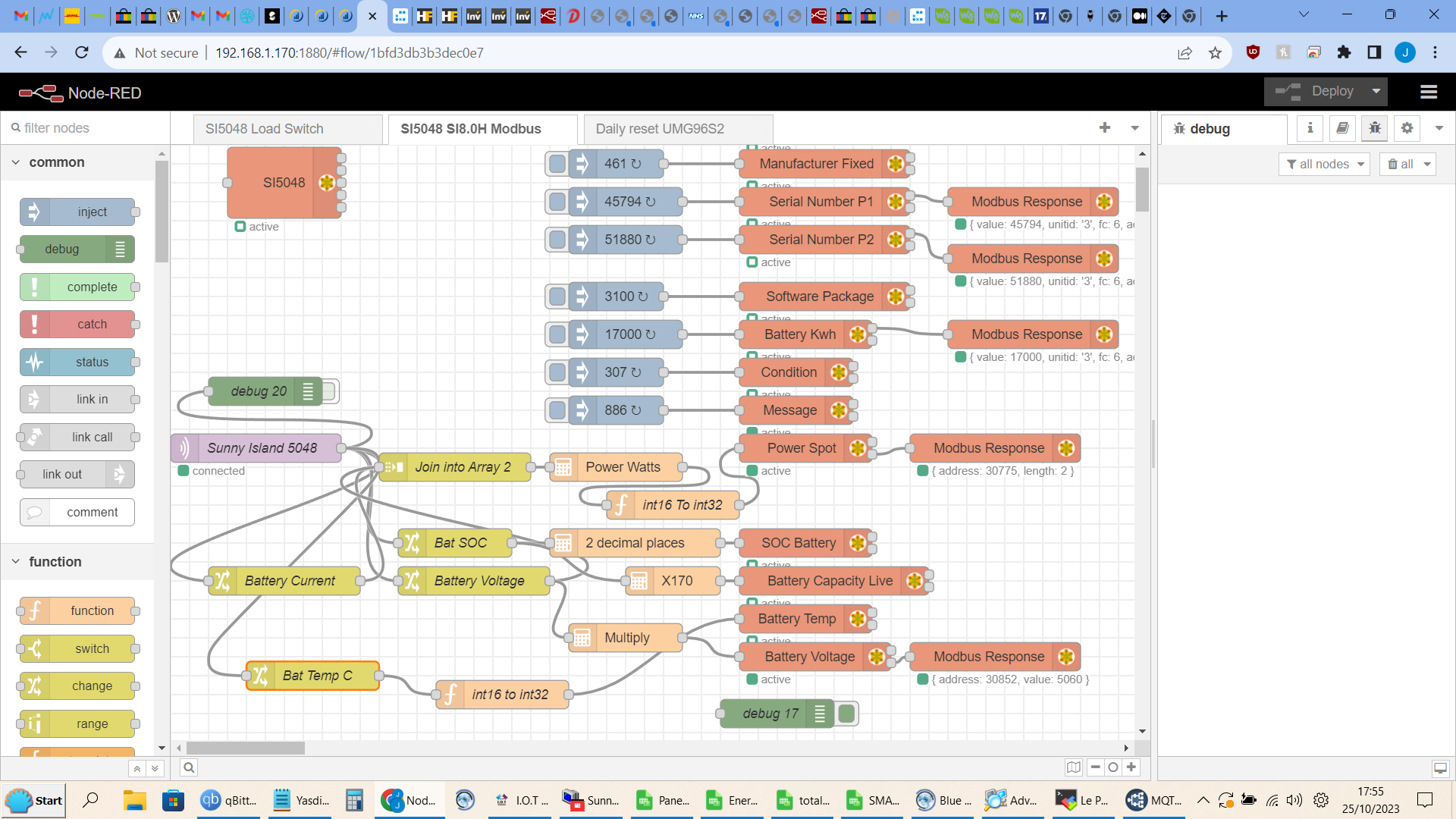
Task: Select the Join into Array 2 node
Action: 455,467
